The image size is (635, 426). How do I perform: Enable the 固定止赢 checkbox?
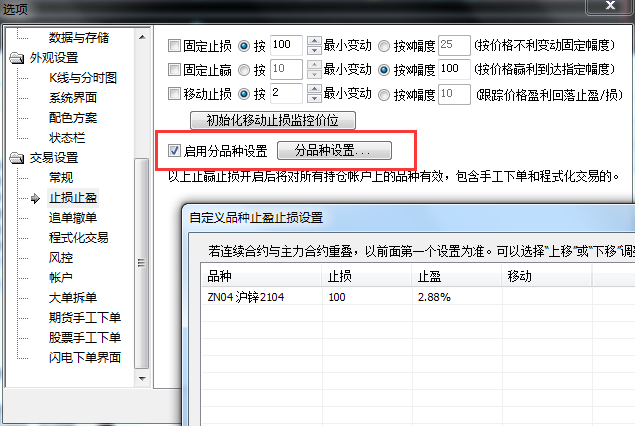tap(174, 70)
